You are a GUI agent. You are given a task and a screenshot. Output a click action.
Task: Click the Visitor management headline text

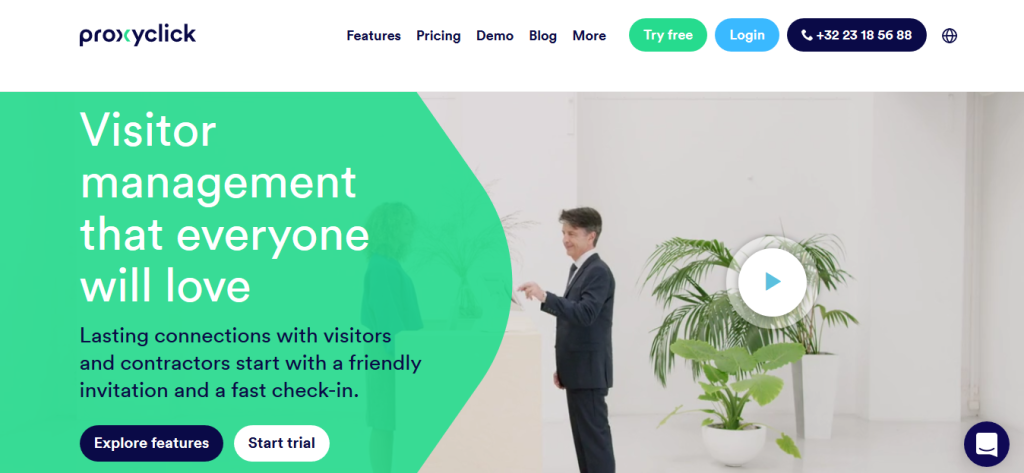[225, 208]
